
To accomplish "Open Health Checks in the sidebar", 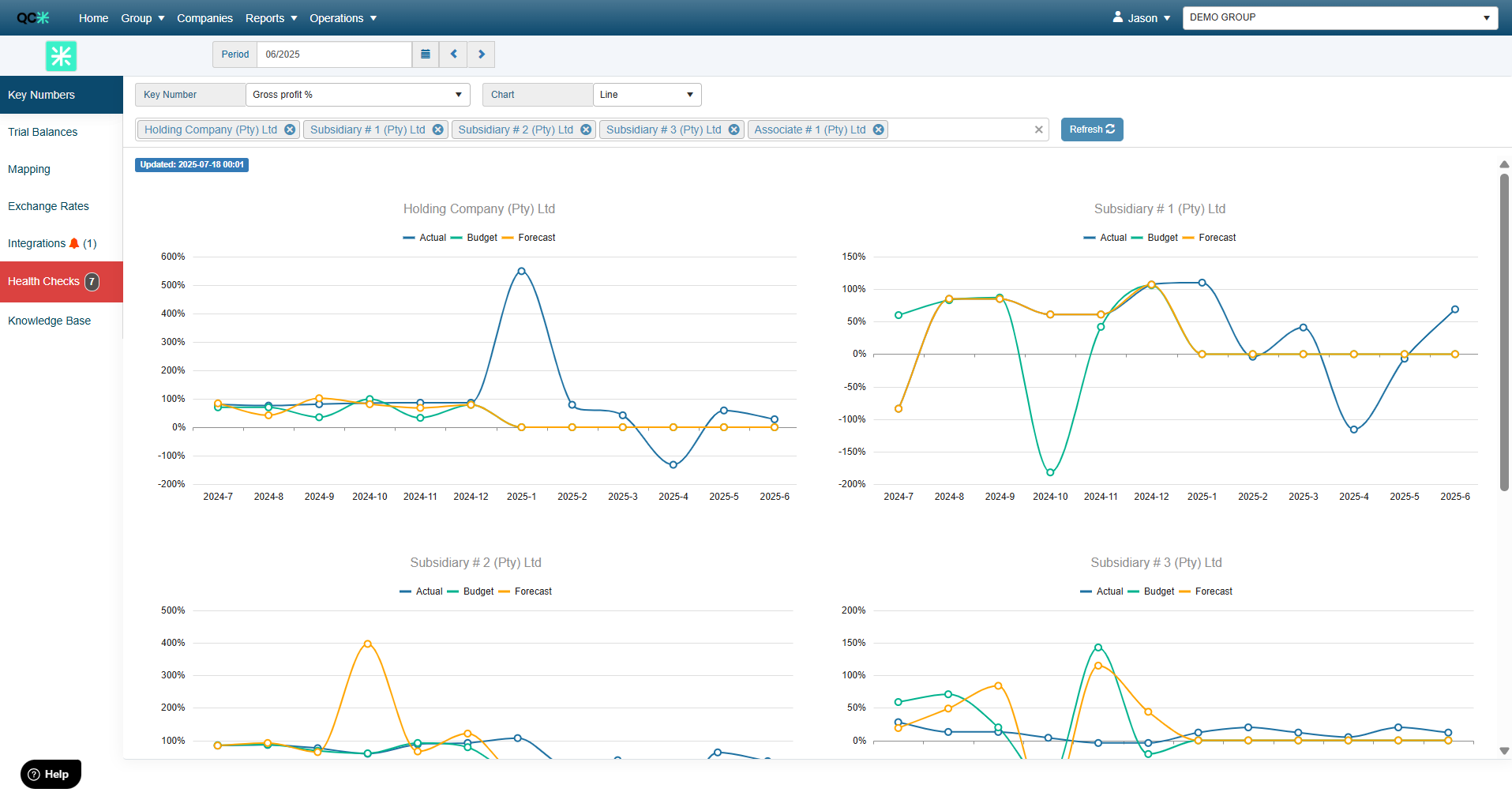I will tap(62, 282).
